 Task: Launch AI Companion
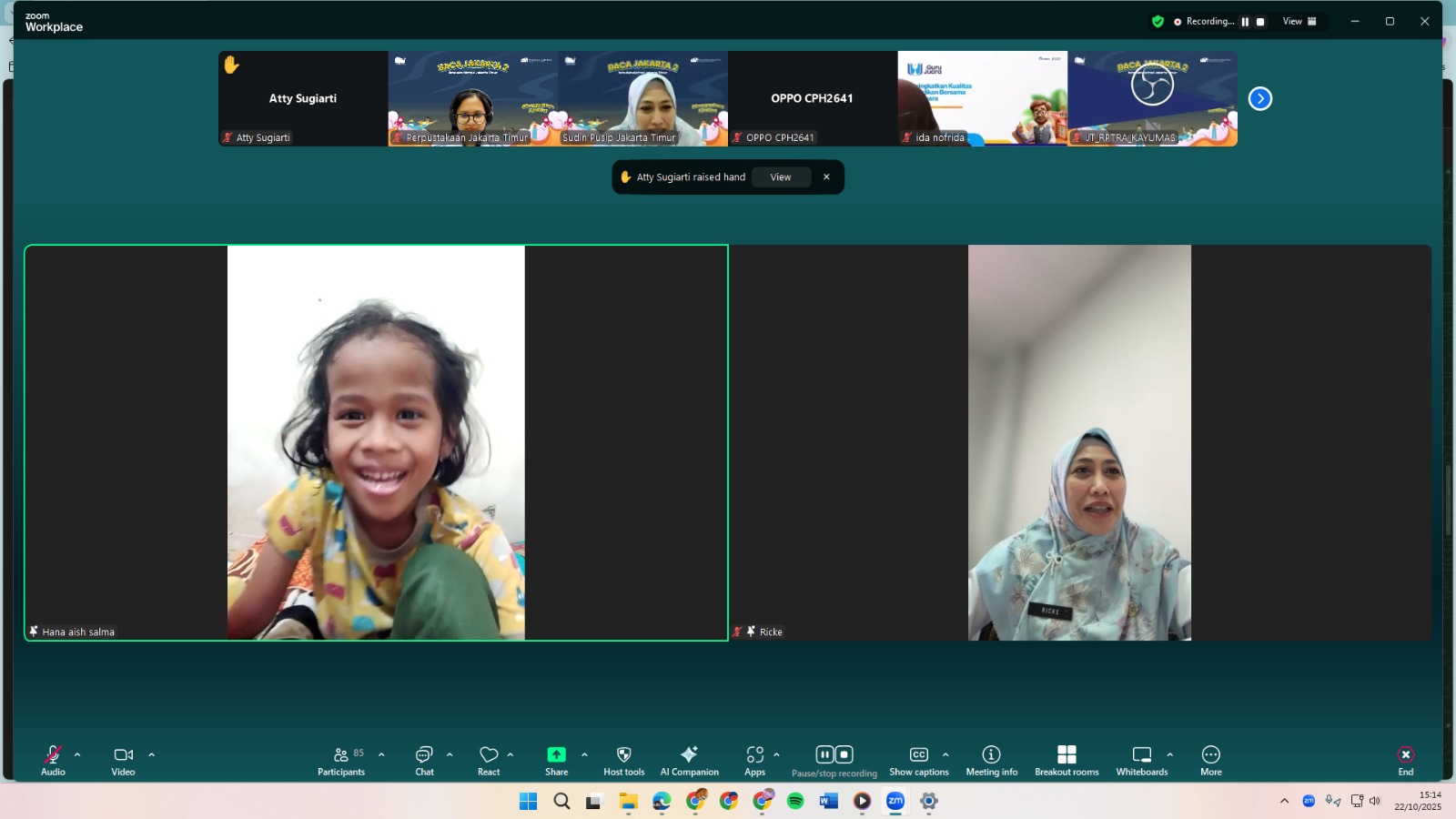point(689,760)
